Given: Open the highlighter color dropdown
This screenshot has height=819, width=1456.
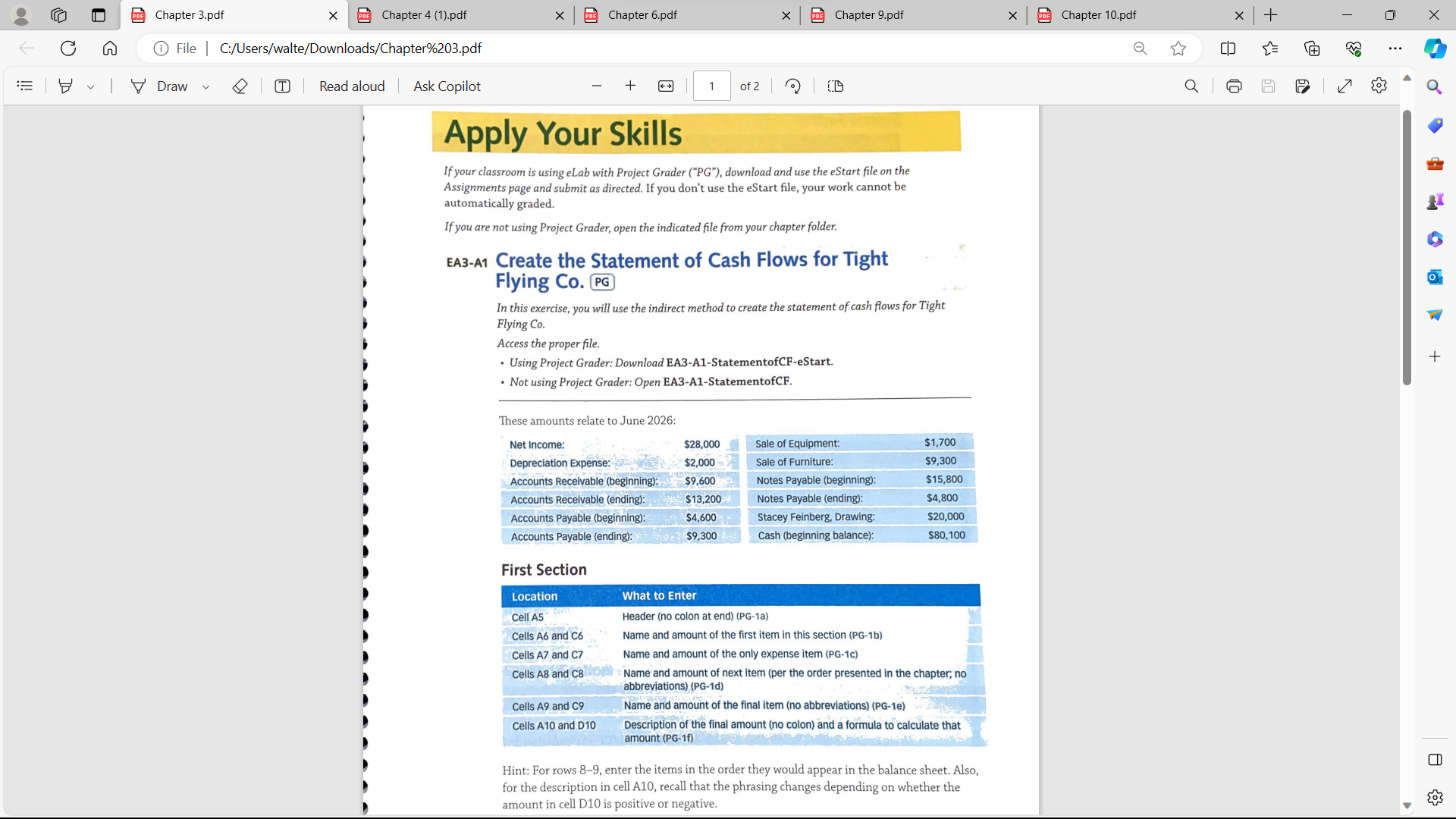Looking at the screenshot, I should [x=90, y=86].
